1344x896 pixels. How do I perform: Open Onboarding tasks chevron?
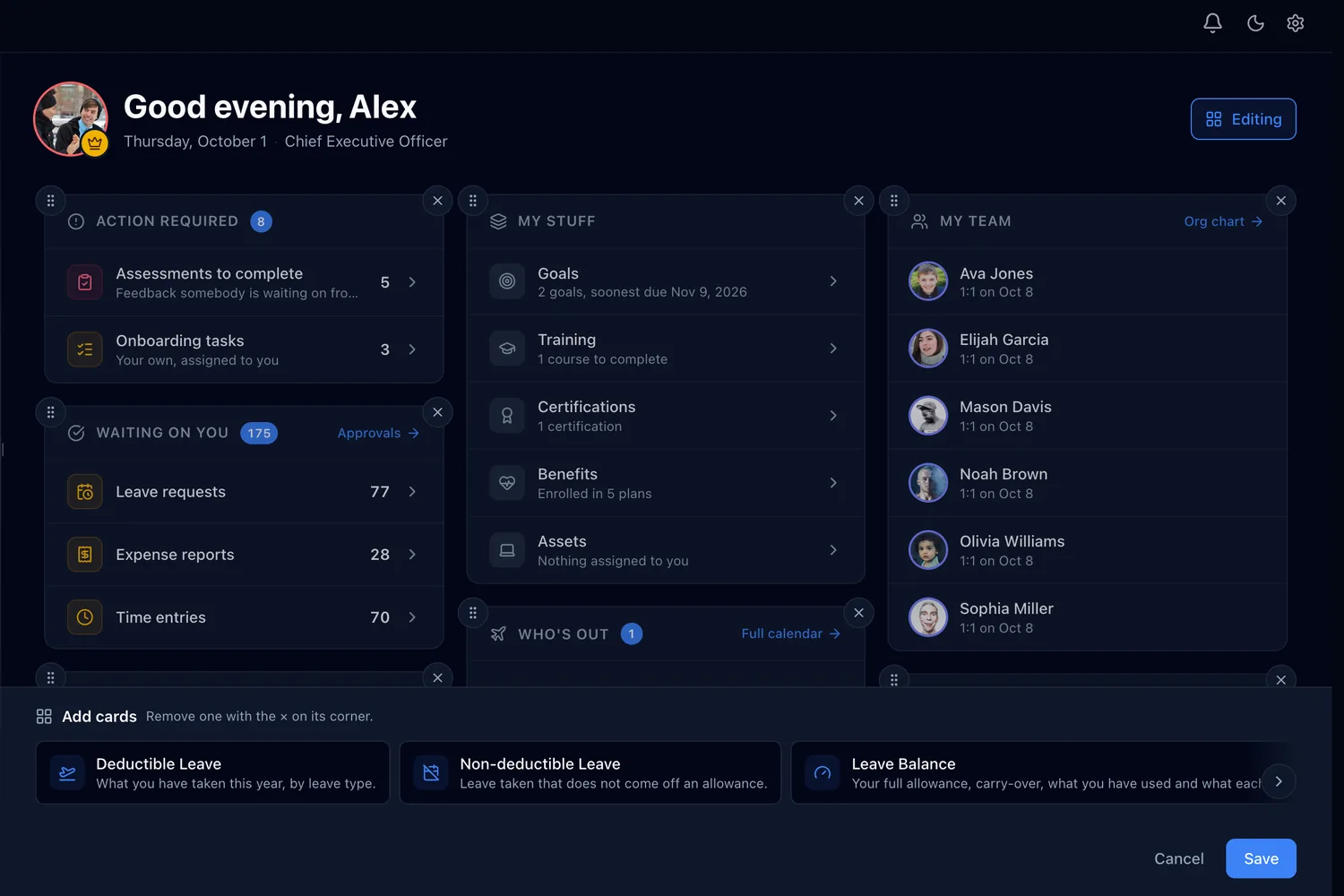(412, 349)
